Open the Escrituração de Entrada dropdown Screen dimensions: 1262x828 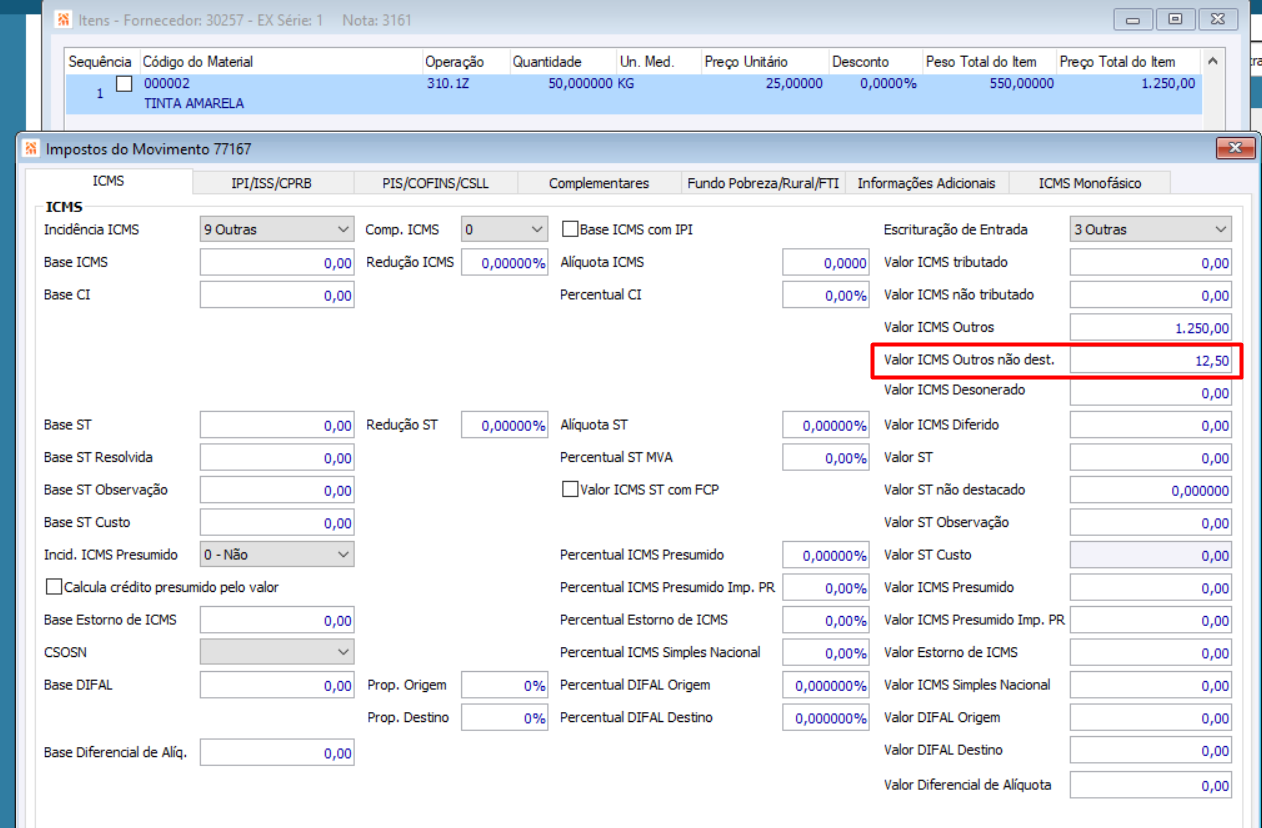coord(1150,229)
